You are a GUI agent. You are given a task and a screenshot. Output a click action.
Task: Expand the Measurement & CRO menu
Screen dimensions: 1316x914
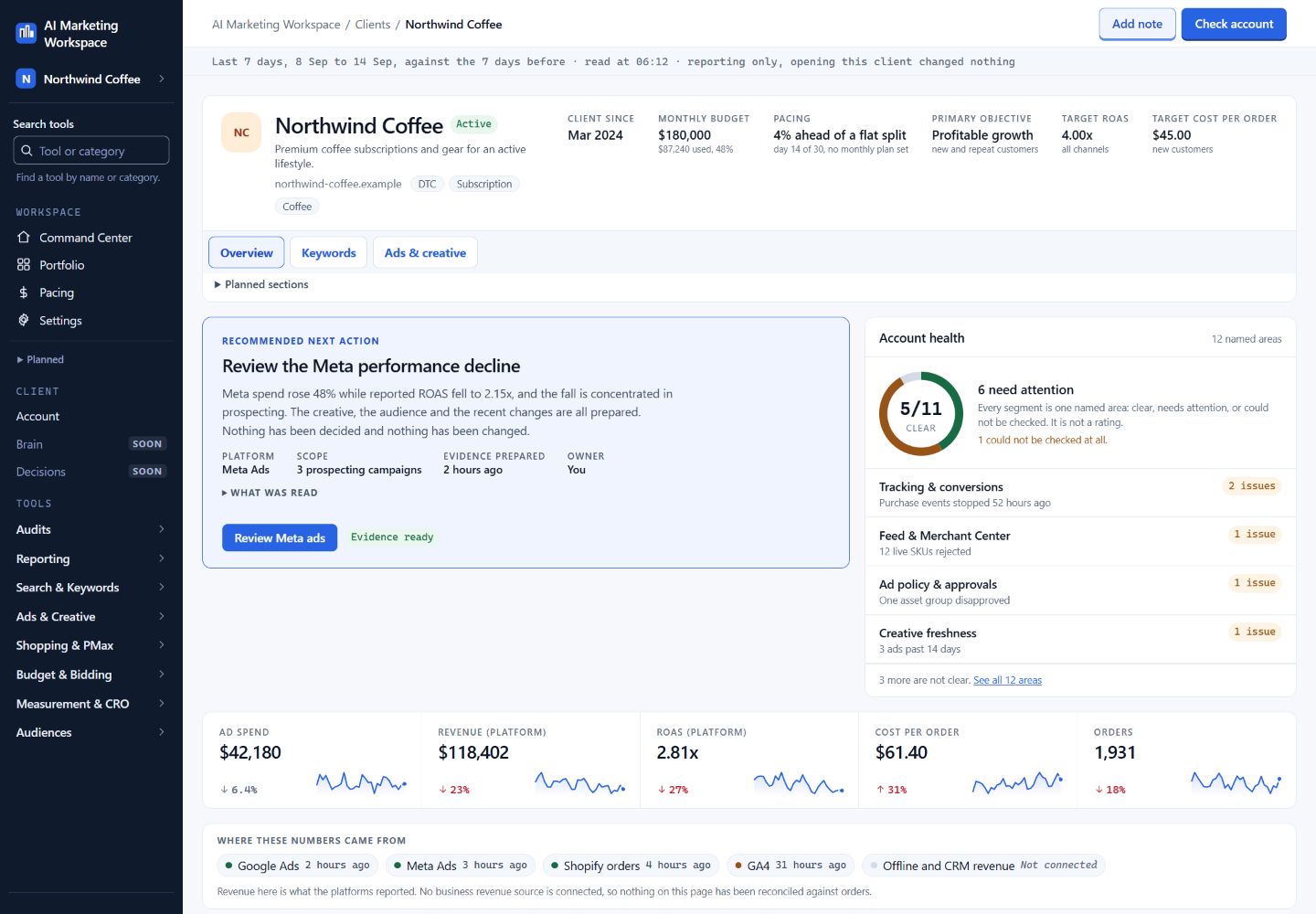[x=90, y=704]
